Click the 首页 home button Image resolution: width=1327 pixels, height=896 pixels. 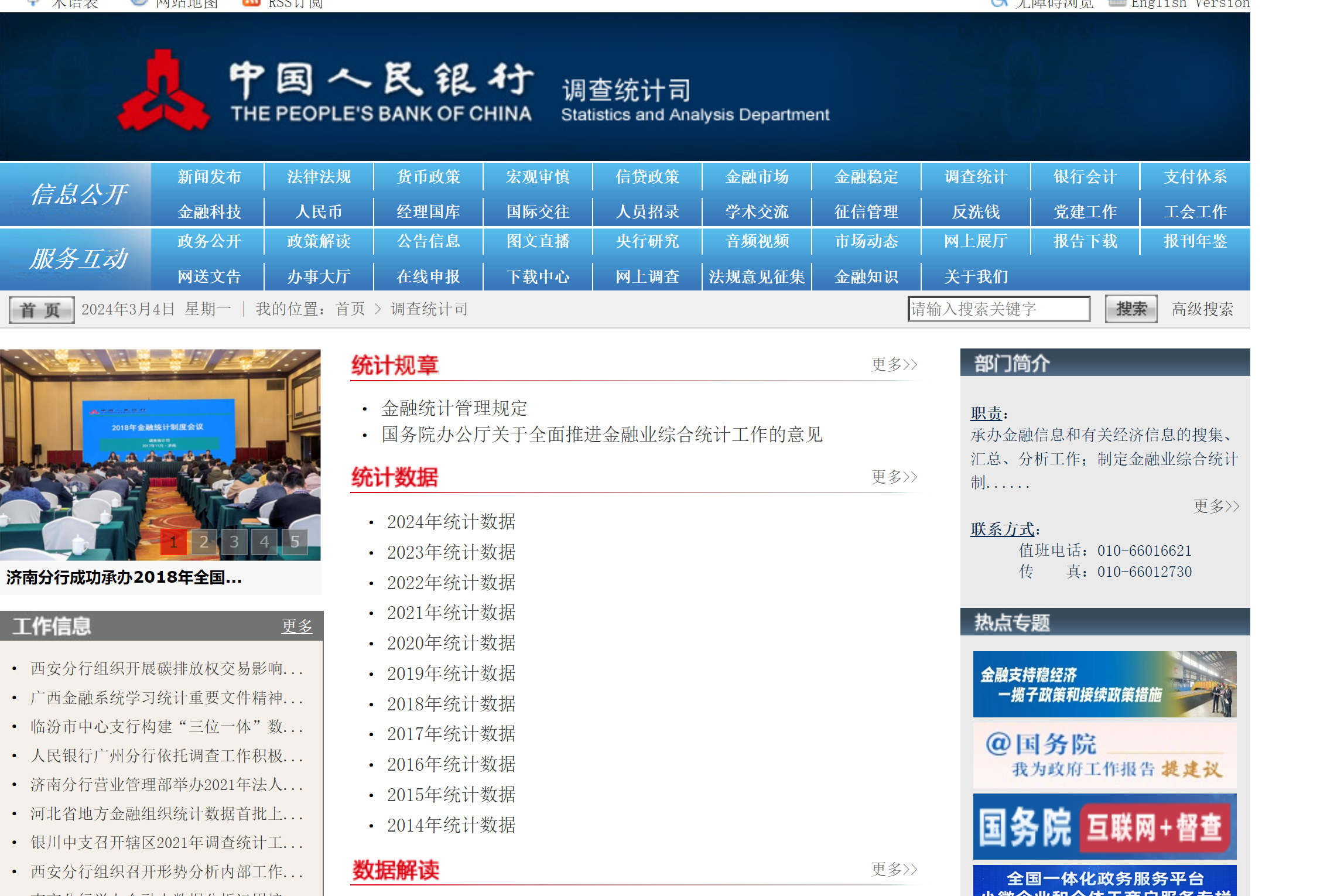pyautogui.click(x=41, y=310)
